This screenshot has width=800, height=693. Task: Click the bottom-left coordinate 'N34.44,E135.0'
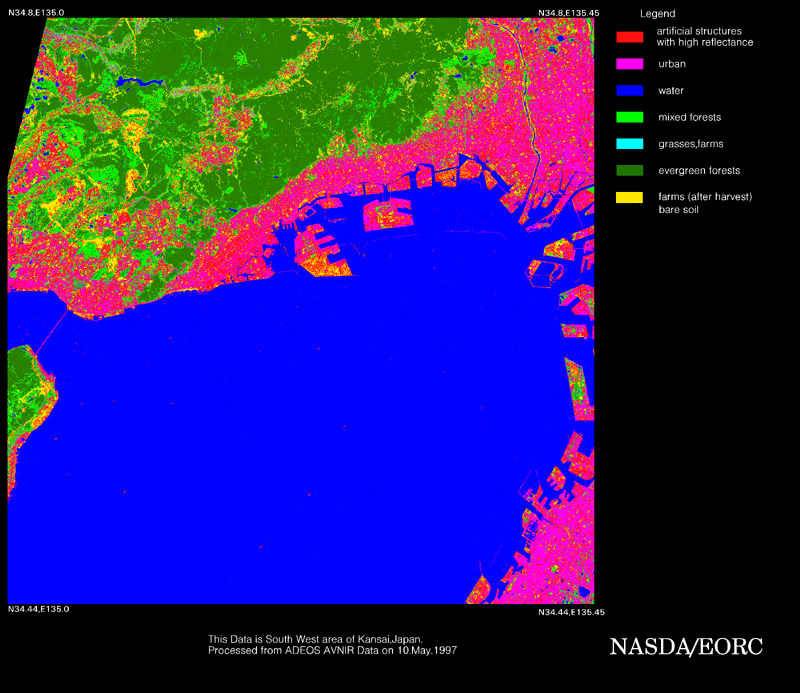point(39,609)
